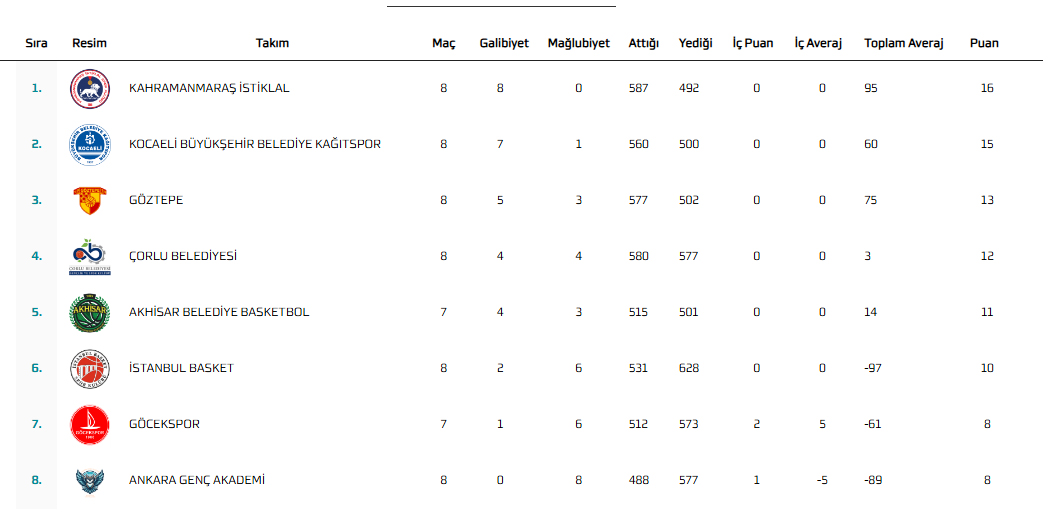Click rank number 7 for Göcekspor
This screenshot has height=524, width=1058.
coord(36,424)
